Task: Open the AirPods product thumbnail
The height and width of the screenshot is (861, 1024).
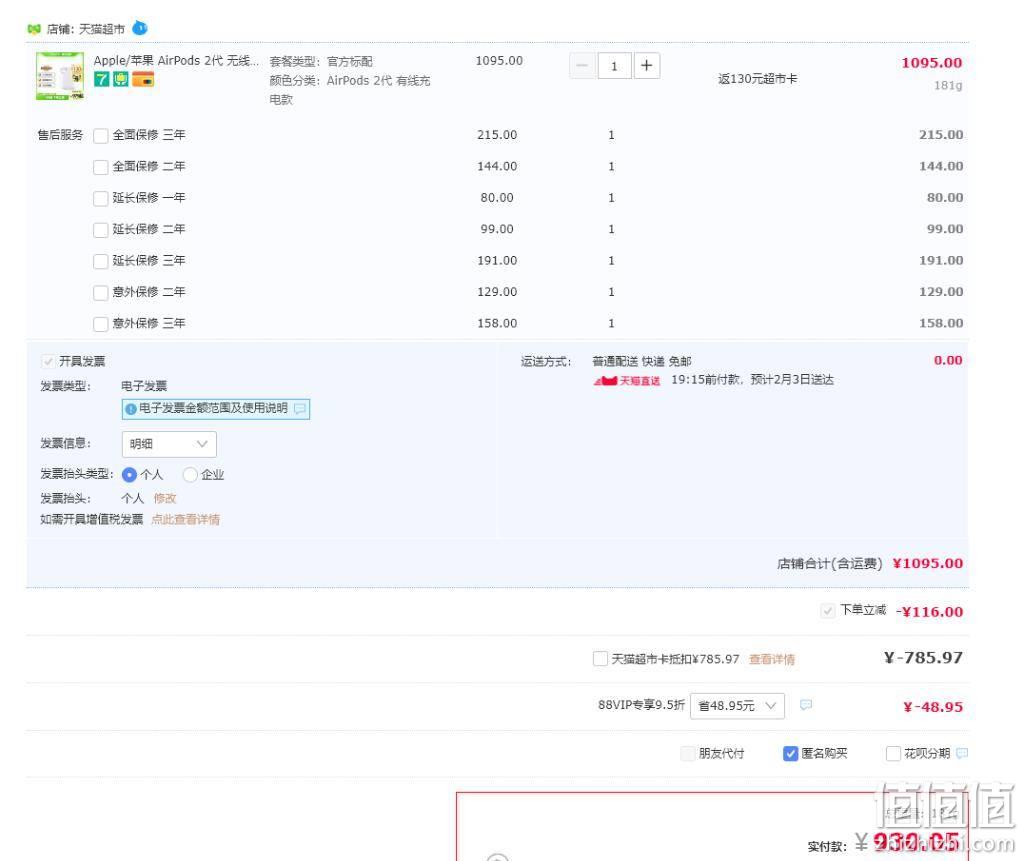Action: pos(60,76)
